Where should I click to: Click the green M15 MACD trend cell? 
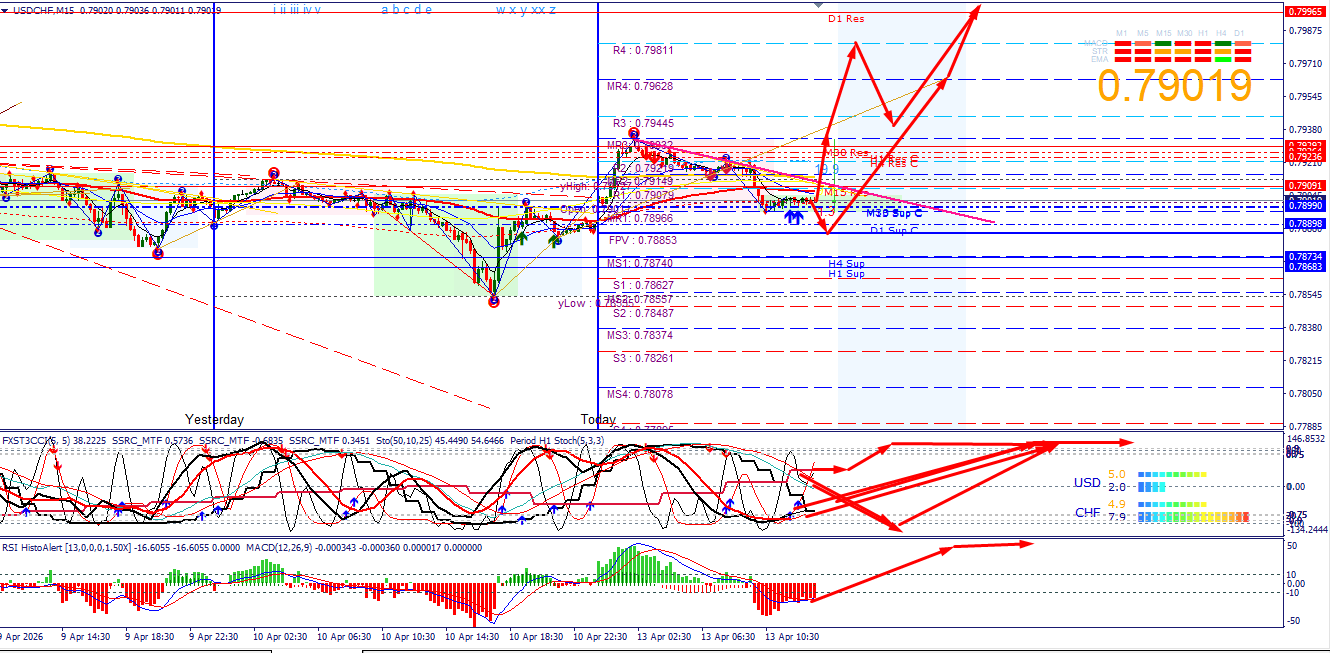click(1163, 43)
